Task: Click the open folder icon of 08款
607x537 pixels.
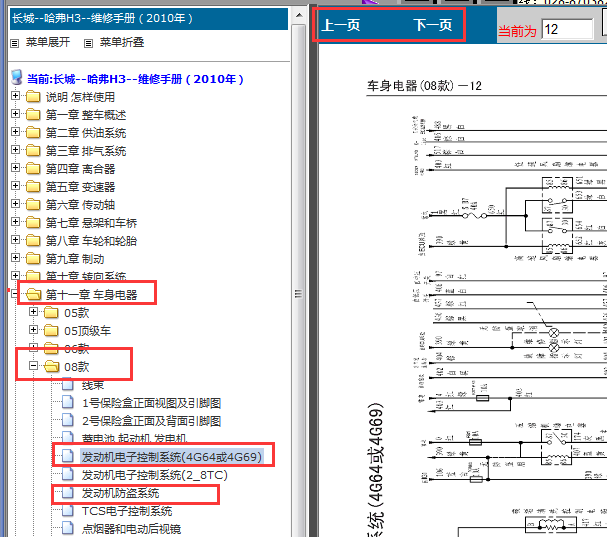Action: tap(52, 367)
